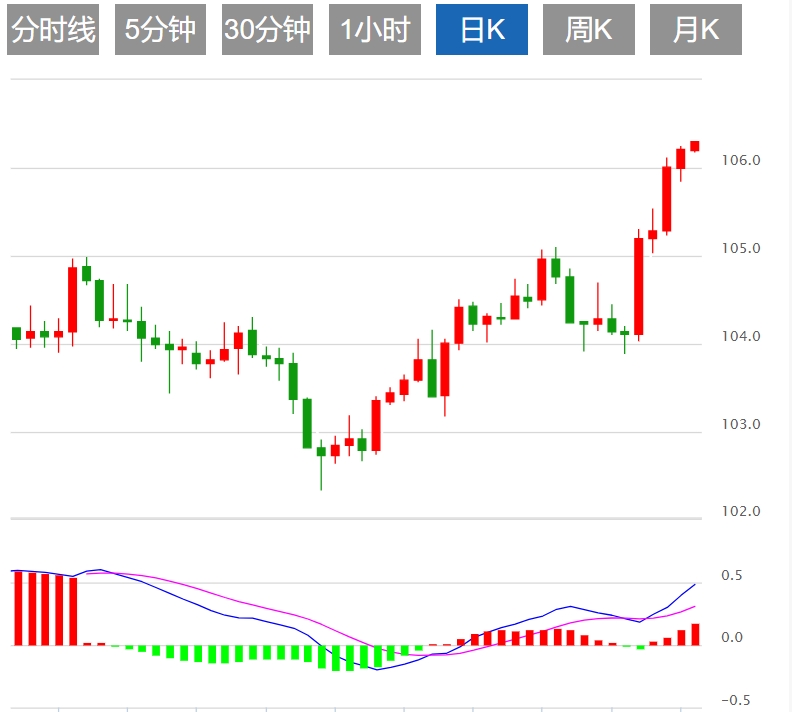Click the 0.0 label on MACD axis
The image size is (792, 712).
click(x=732, y=637)
